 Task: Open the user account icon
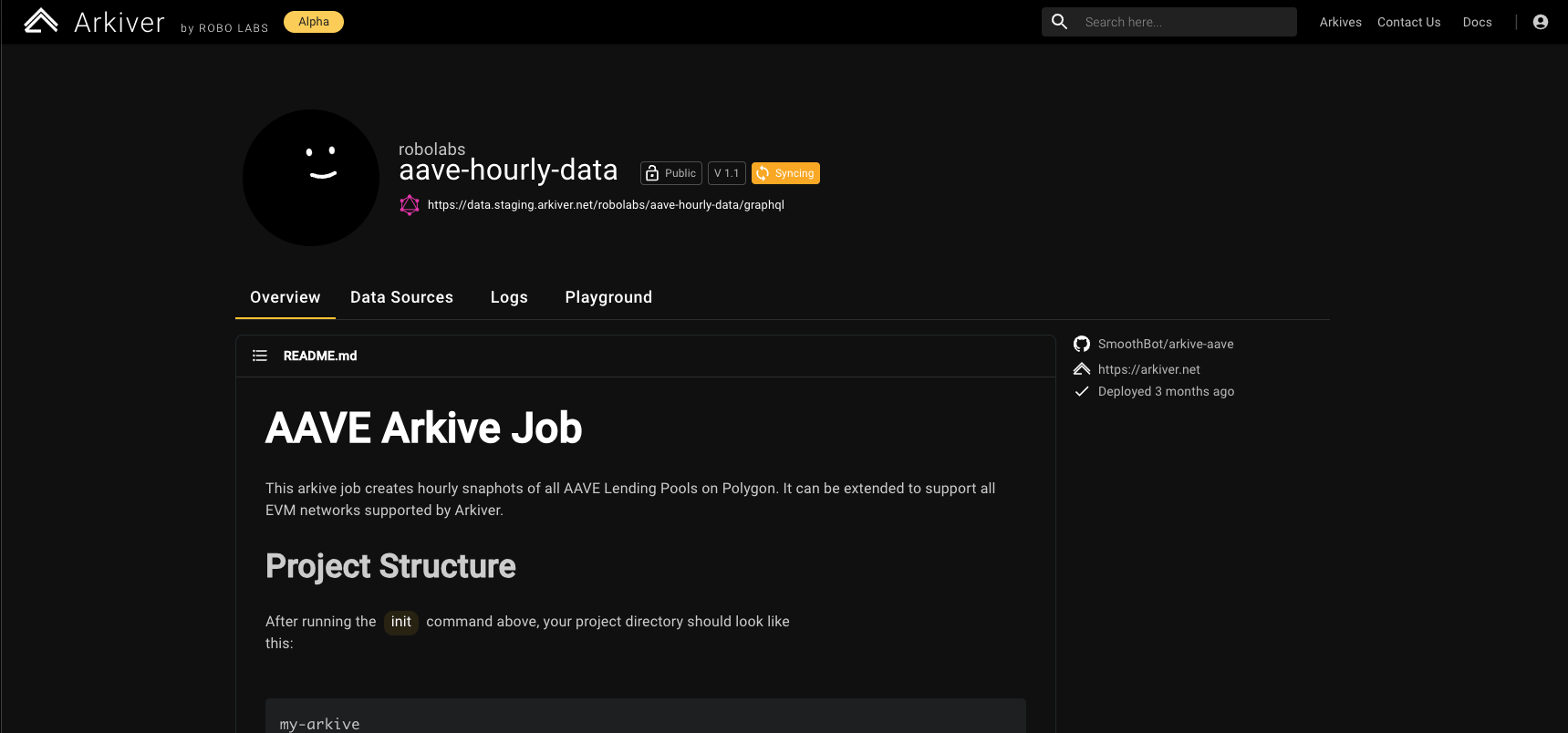click(1541, 22)
